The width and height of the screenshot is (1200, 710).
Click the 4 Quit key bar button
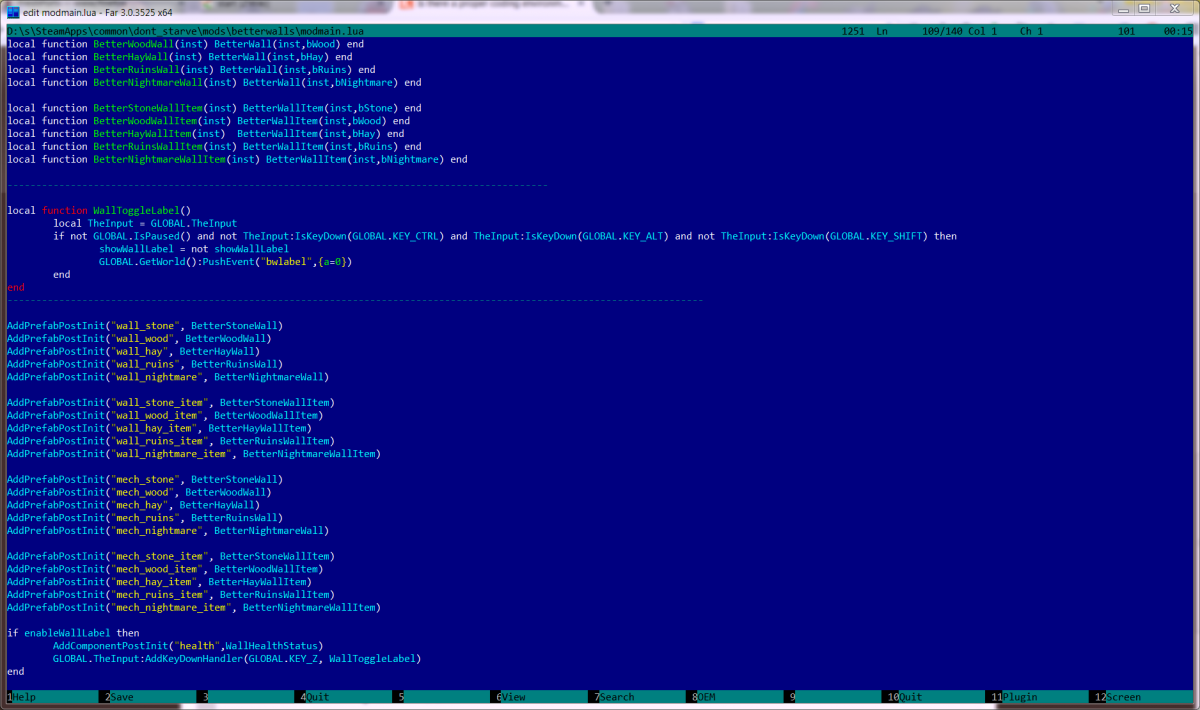tap(317, 697)
